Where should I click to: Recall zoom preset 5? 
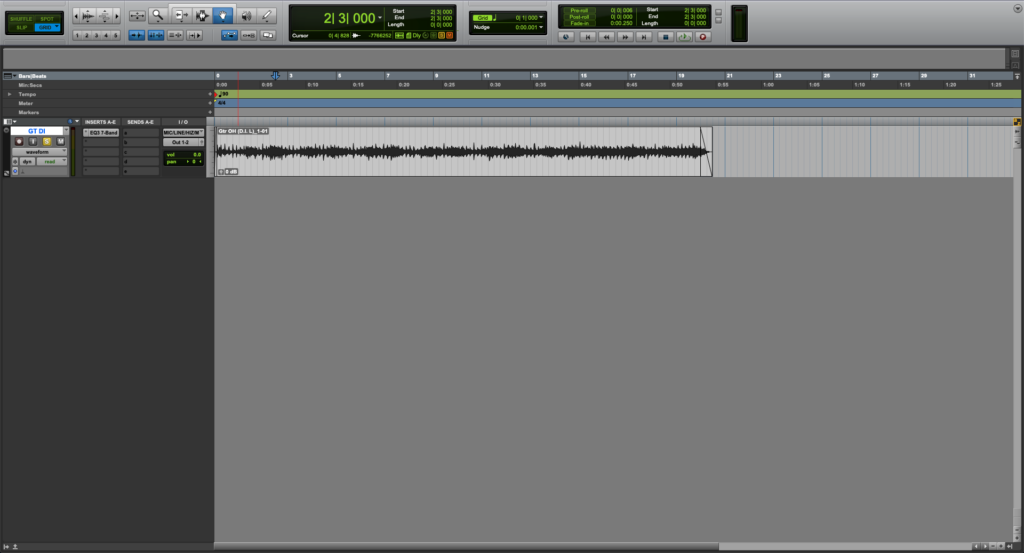[116, 35]
